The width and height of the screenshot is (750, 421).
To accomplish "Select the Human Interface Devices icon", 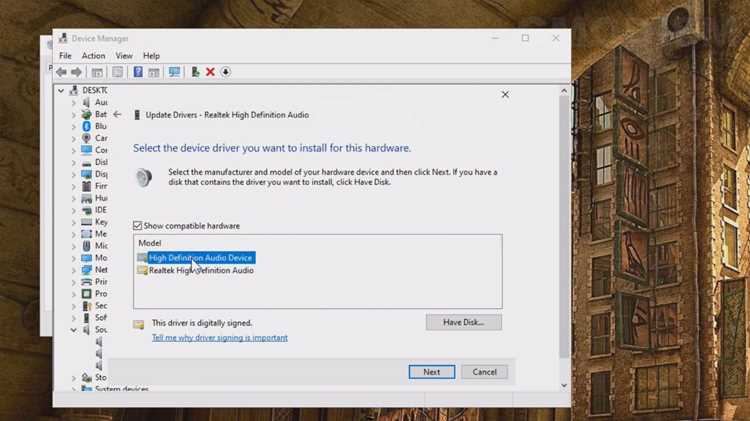I will coord(87,198).
